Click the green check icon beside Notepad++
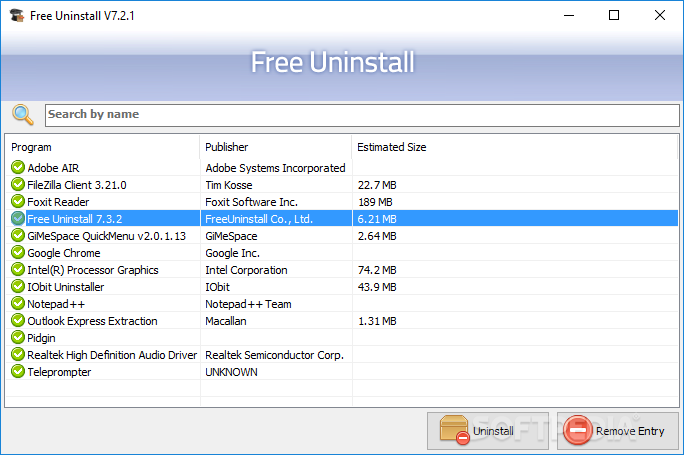The image size is (684, 455). click(x=18, y=303)
